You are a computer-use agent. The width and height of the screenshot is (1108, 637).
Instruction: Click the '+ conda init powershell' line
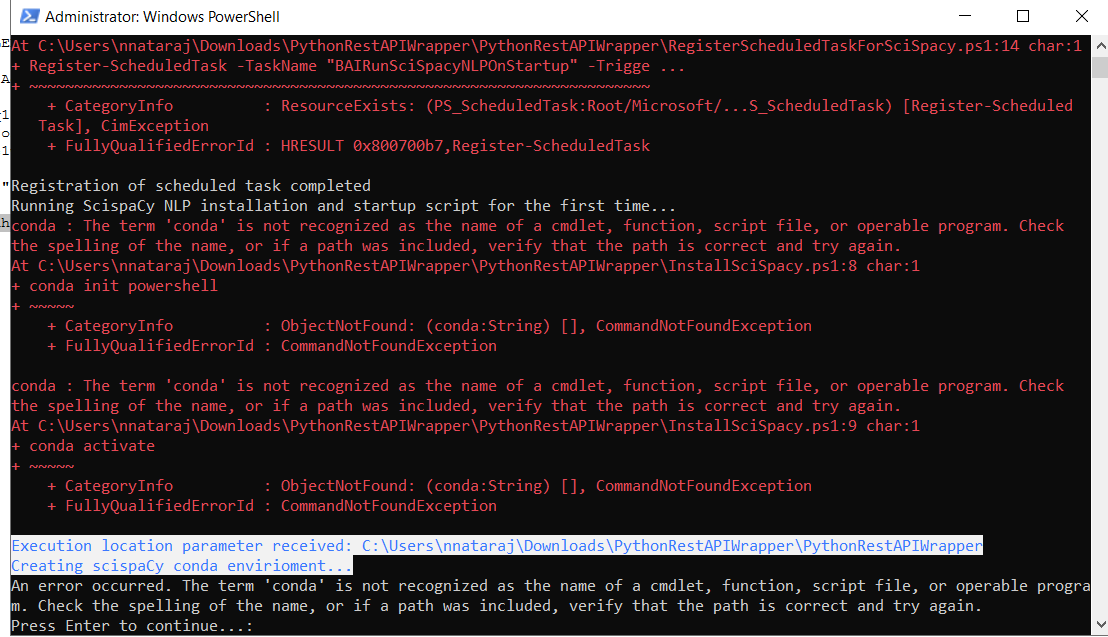pos(114,286)
